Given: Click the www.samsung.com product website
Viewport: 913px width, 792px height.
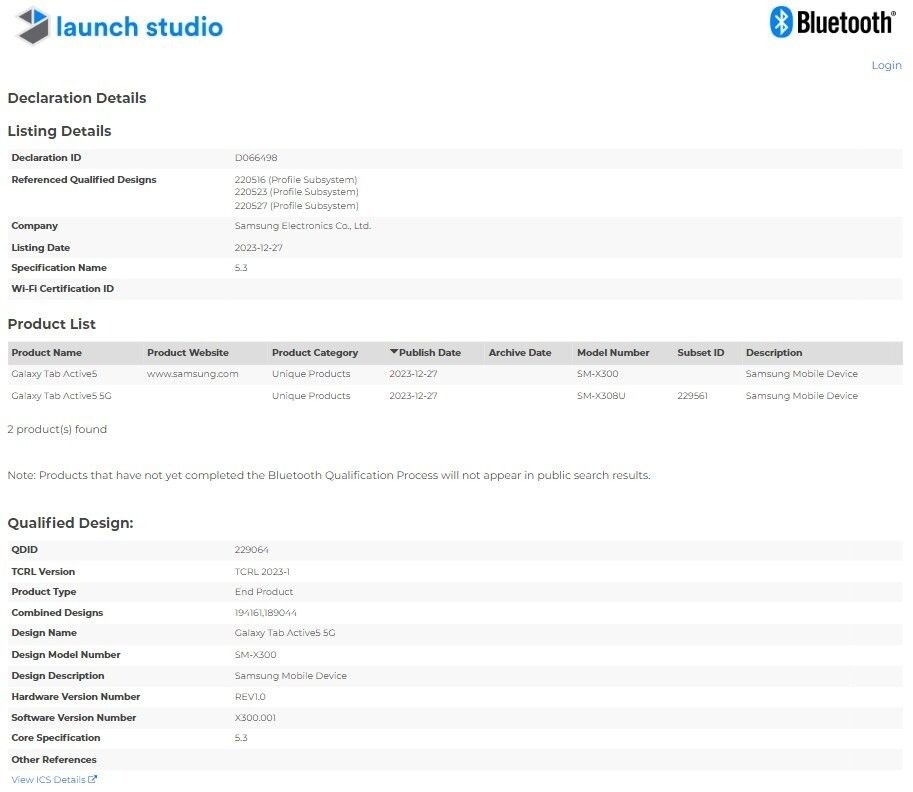Looking at the screenshot, I should (x=193, y=374).
